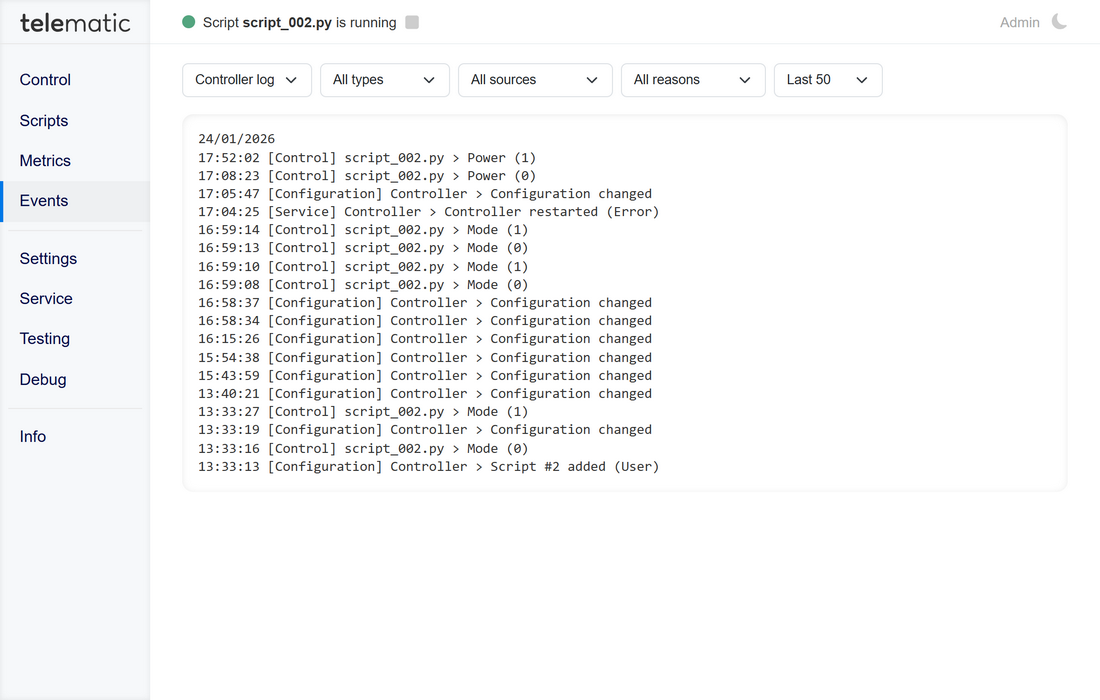Open the Scripts section
This screenshot has width=1100, height=700.
(44, 121)
